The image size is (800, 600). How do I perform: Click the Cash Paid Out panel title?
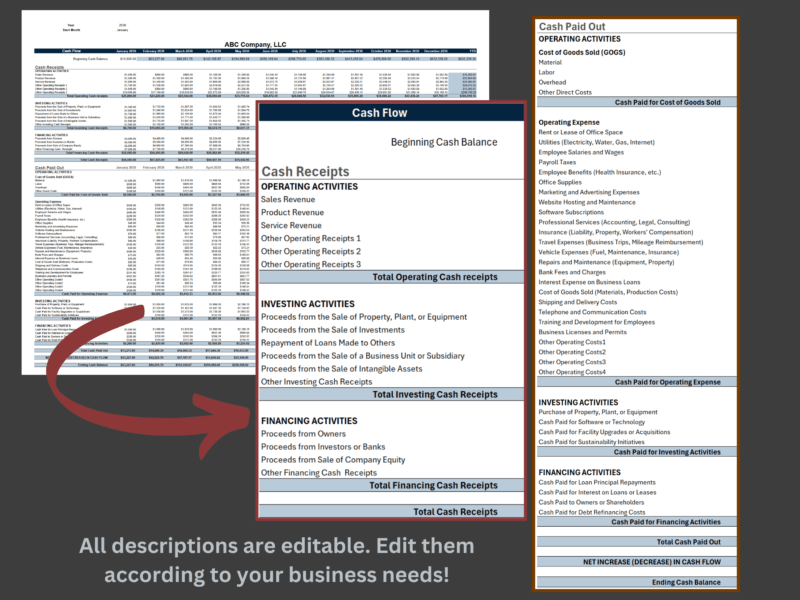tap(572, 27)
